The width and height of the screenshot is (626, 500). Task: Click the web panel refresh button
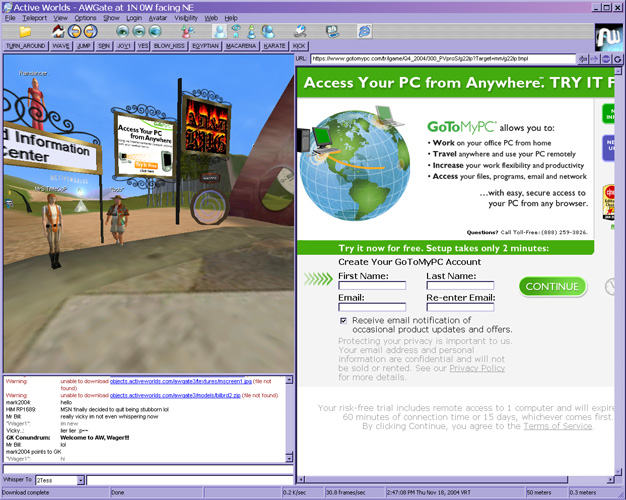click(618, 59)
